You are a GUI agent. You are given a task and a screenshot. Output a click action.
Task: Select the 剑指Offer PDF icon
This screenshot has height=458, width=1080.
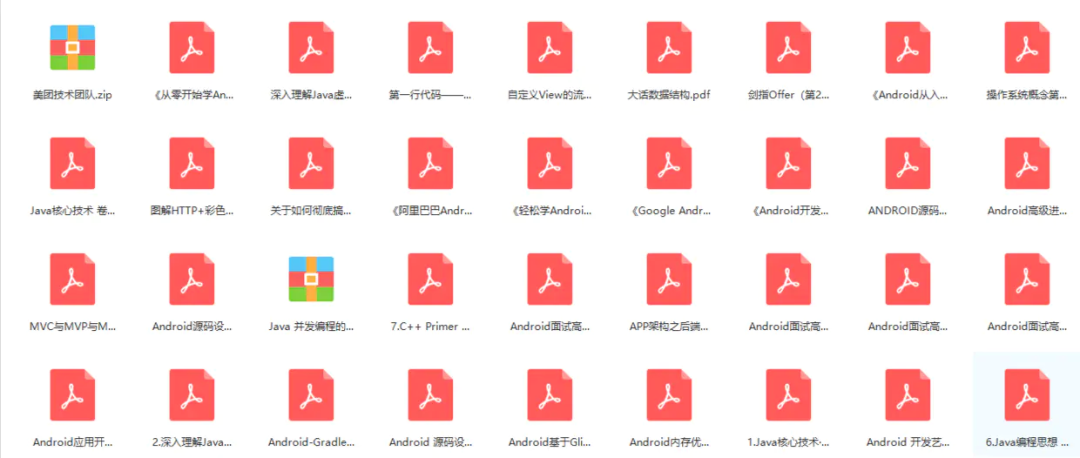click(x=789, y=48)
